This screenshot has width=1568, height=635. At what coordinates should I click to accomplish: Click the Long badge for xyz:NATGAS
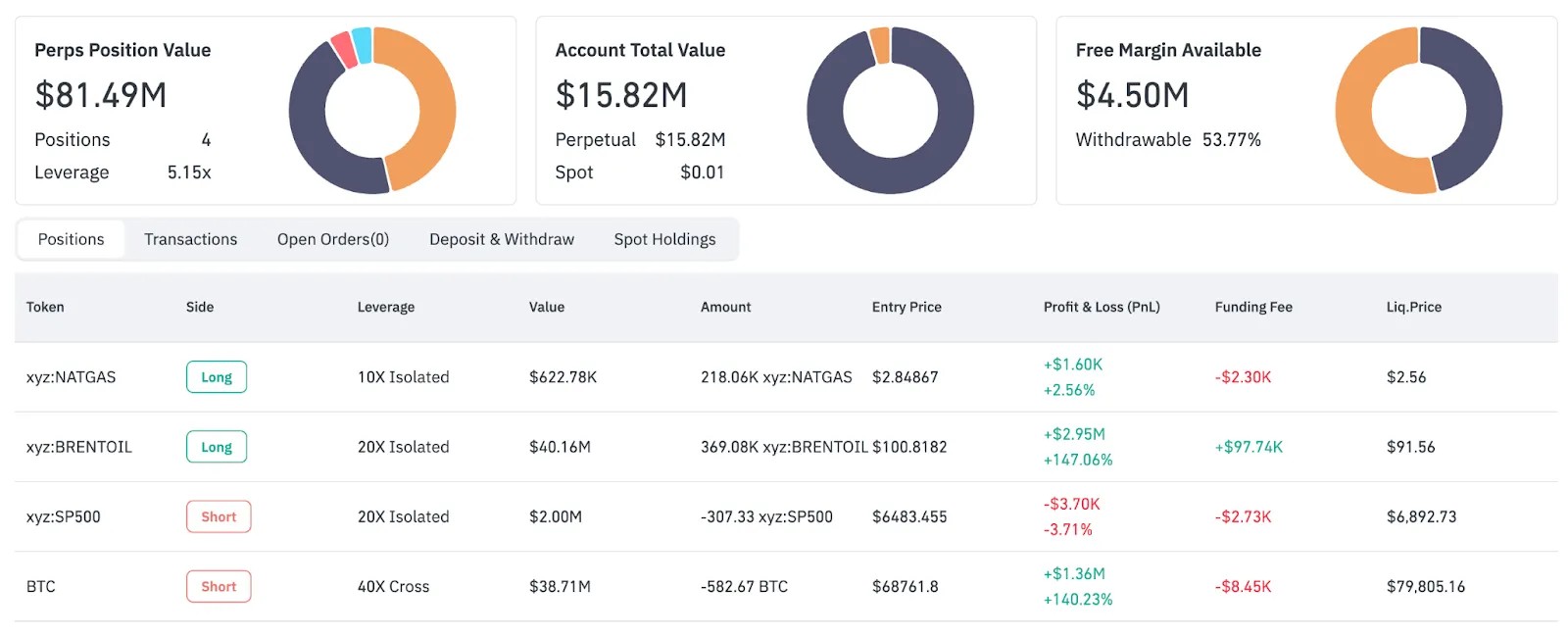(216, 377)
